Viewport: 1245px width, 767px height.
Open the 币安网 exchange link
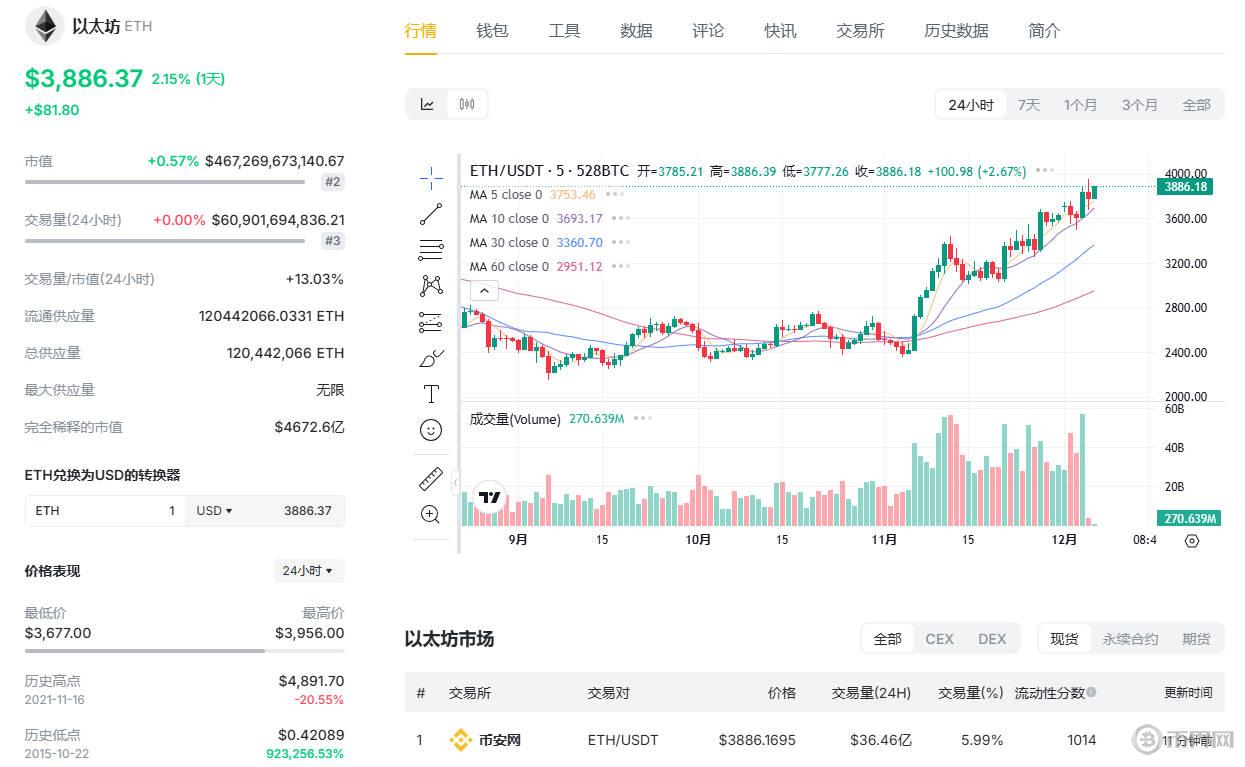[498, 741]
